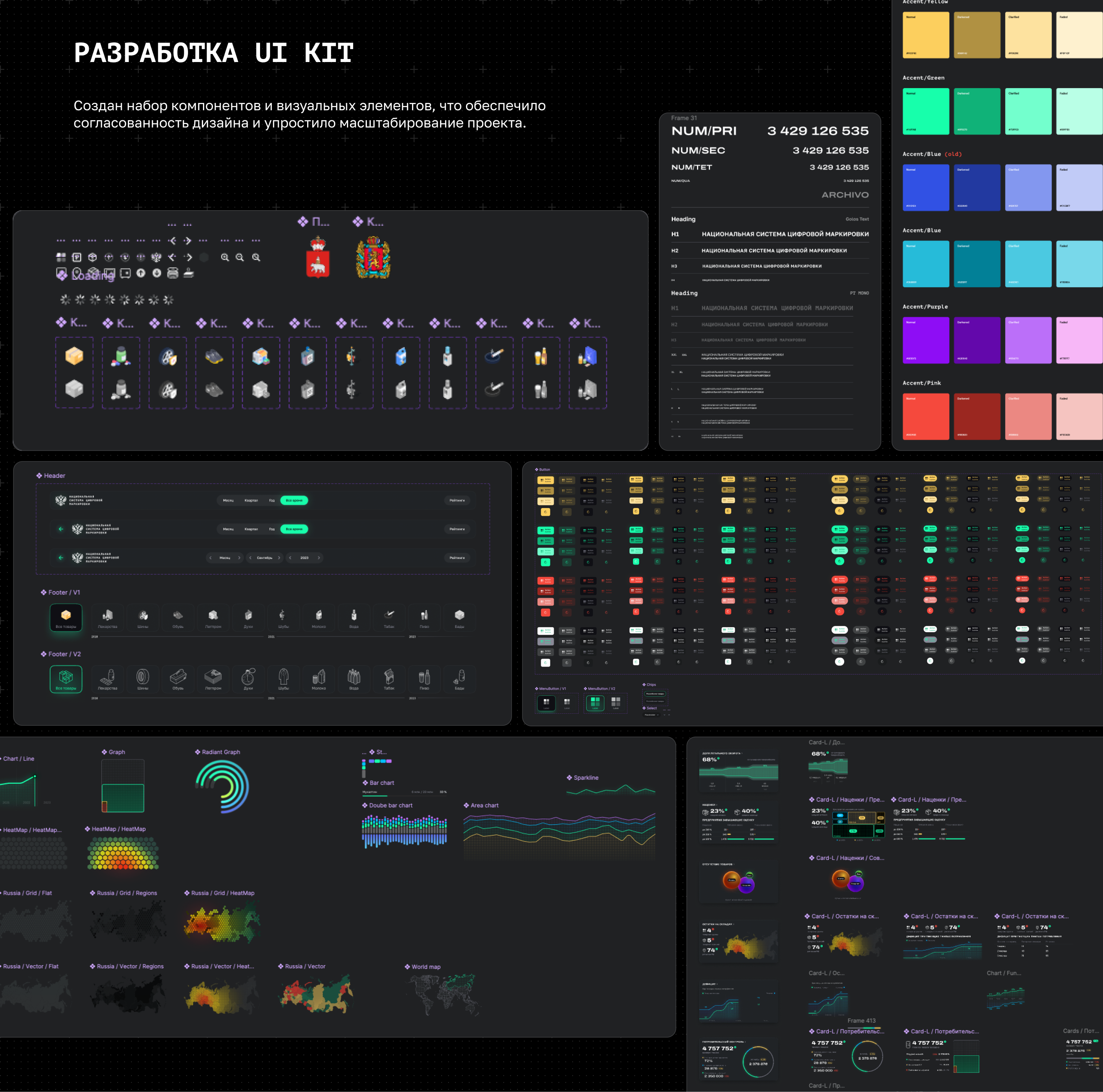Select the green Label tile in MenuButton V2
The width and height of the screenshot is (1103, 1092).
(x=596, y=703)
